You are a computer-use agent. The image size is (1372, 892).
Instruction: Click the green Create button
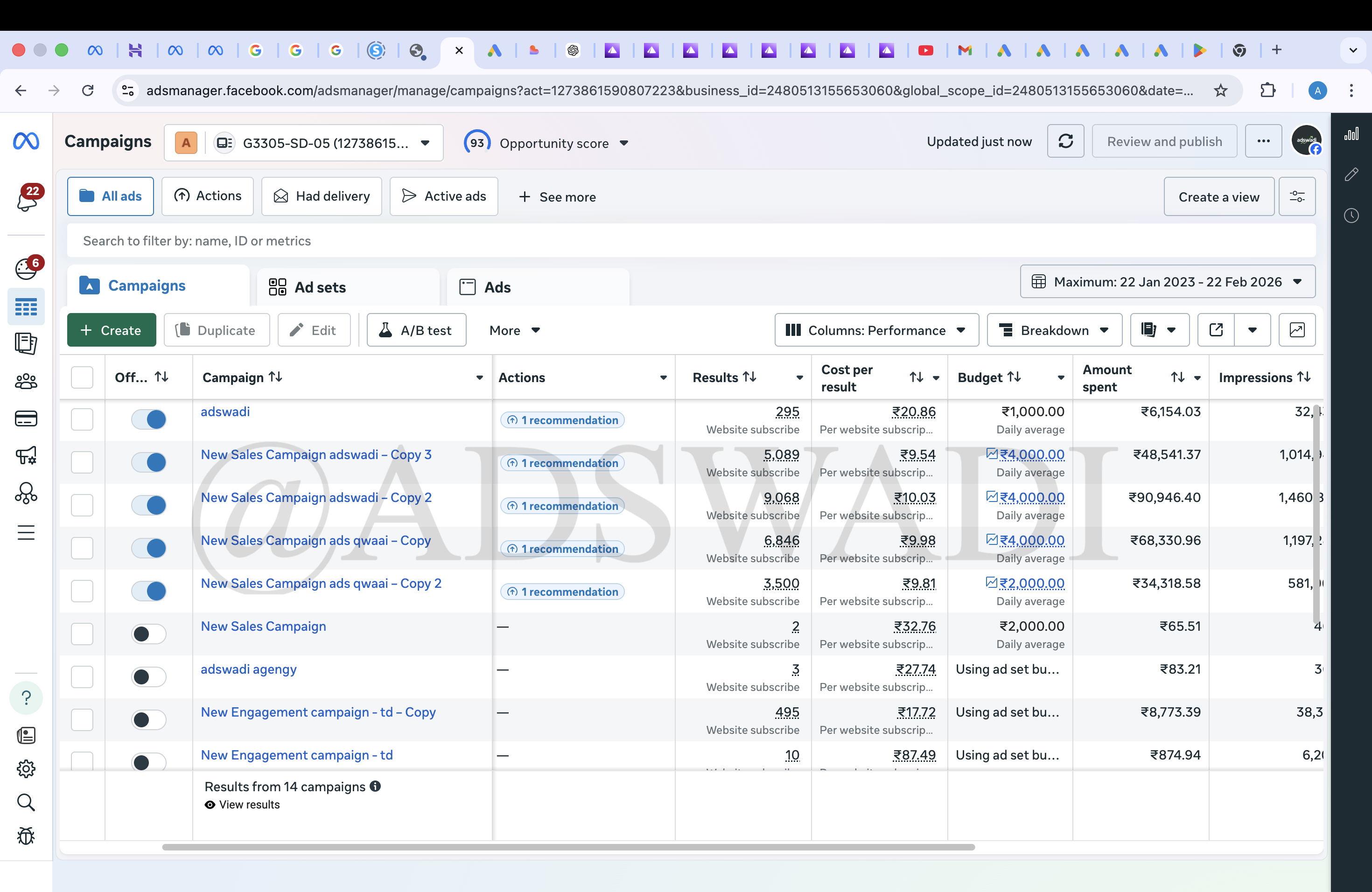tap(111, 330)
